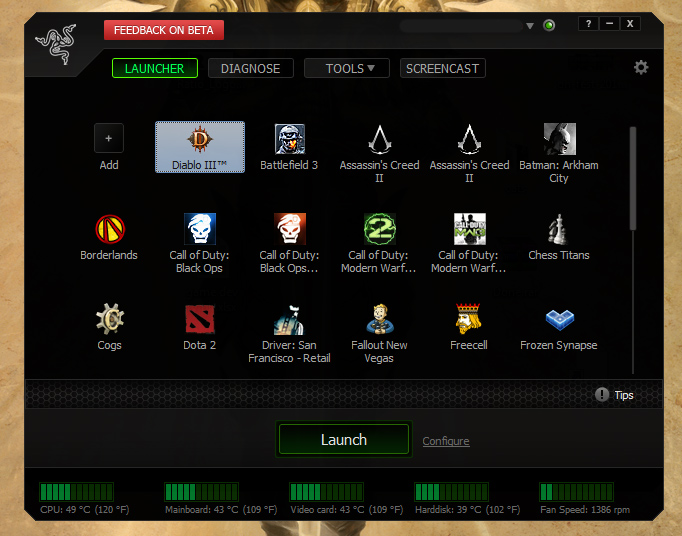This screenshot has height=536, width=682.
Task: Pick the Fallout New Vegas icon
Action: click(x=379, y=319)
